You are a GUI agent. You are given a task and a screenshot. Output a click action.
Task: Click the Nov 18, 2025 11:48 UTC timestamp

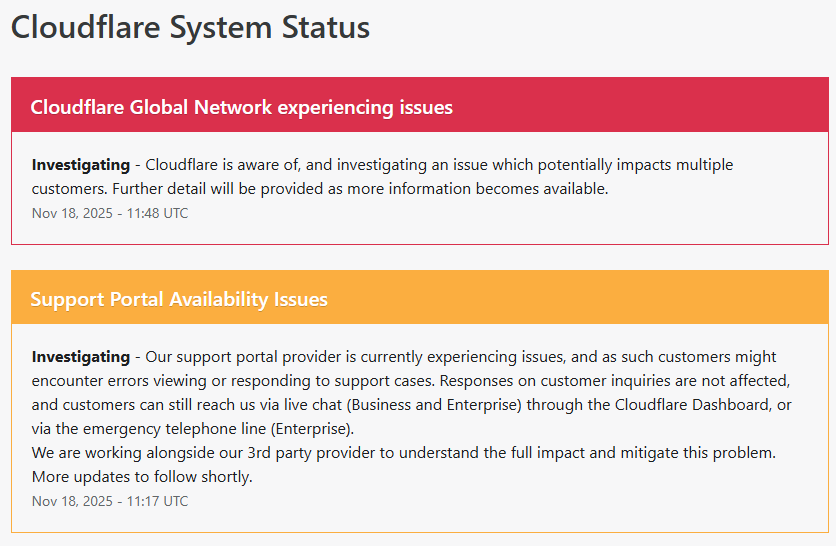coord(110,213)
